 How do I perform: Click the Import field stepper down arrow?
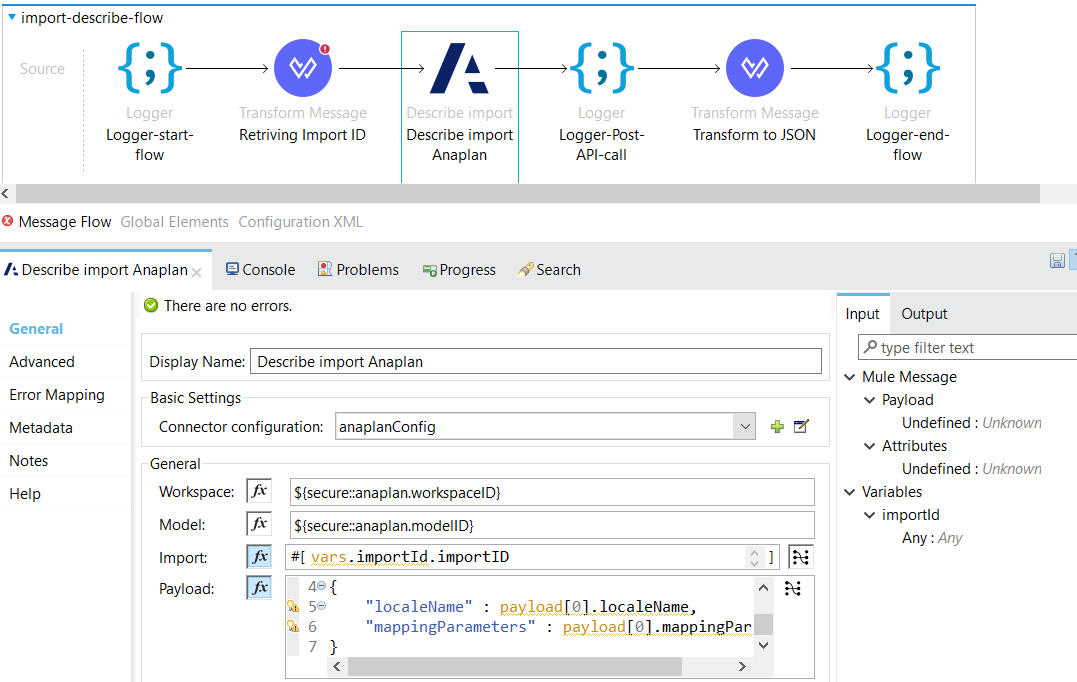(x=754, y=563)
